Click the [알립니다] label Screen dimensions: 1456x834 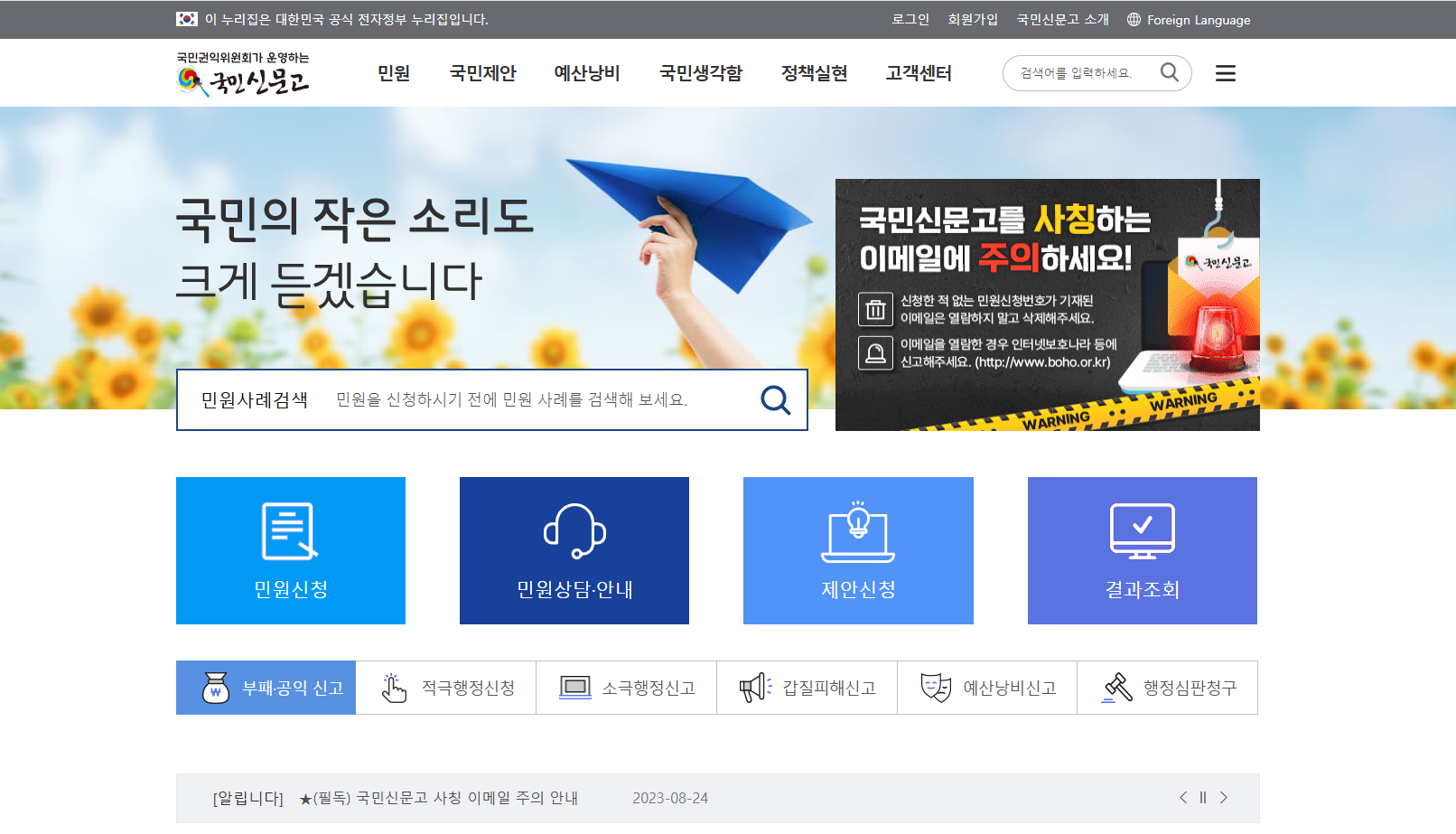248,798
